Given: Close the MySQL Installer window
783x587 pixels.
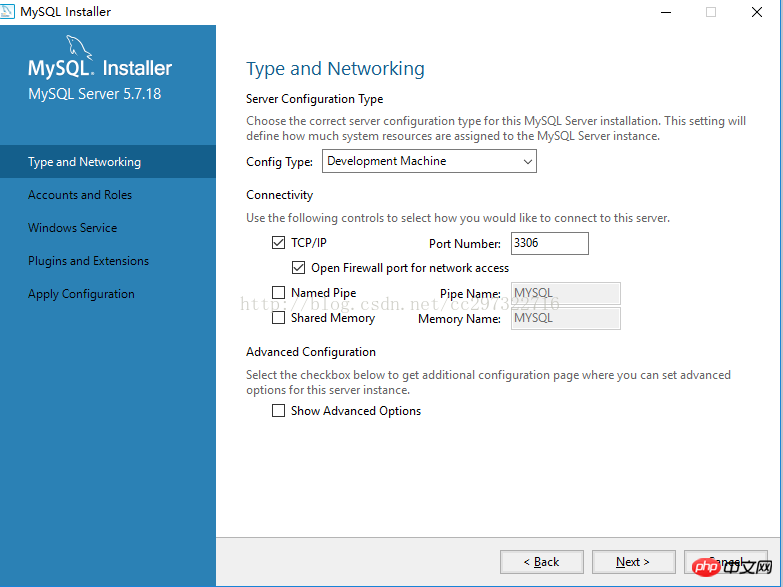Looking at the screenshot, I should pyautogui.click(x=757, y=12).
